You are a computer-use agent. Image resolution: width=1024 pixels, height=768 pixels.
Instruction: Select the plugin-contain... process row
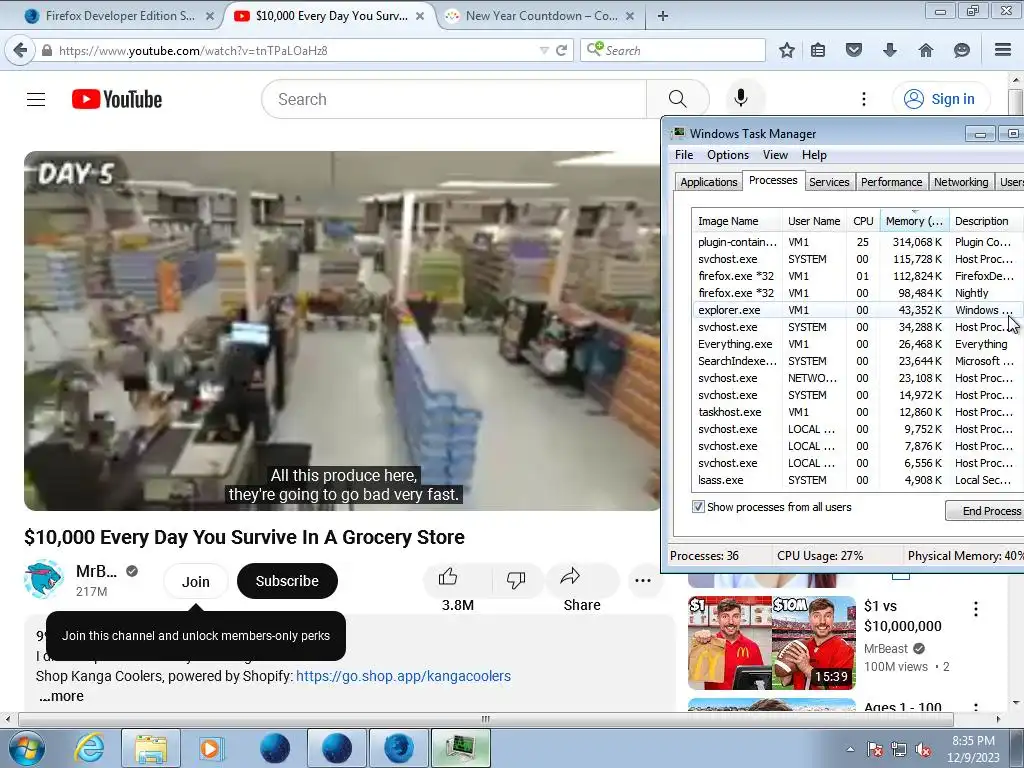click(x=857, y=242)
